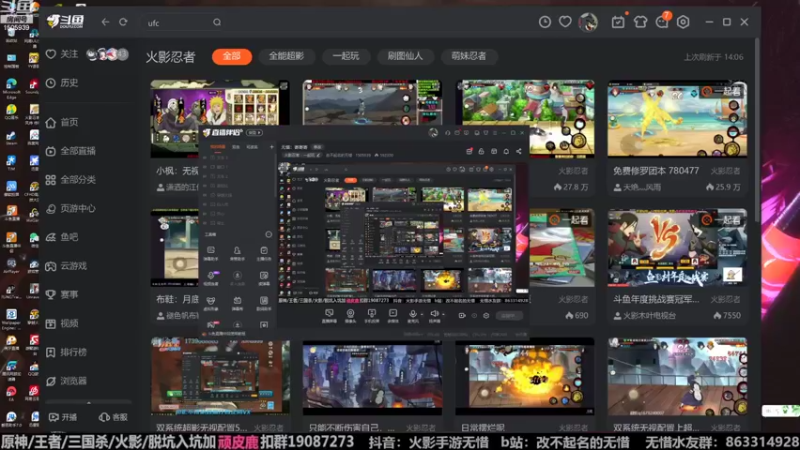Click the Douyu page vertical scrollbar

click(x=756, y=130)
